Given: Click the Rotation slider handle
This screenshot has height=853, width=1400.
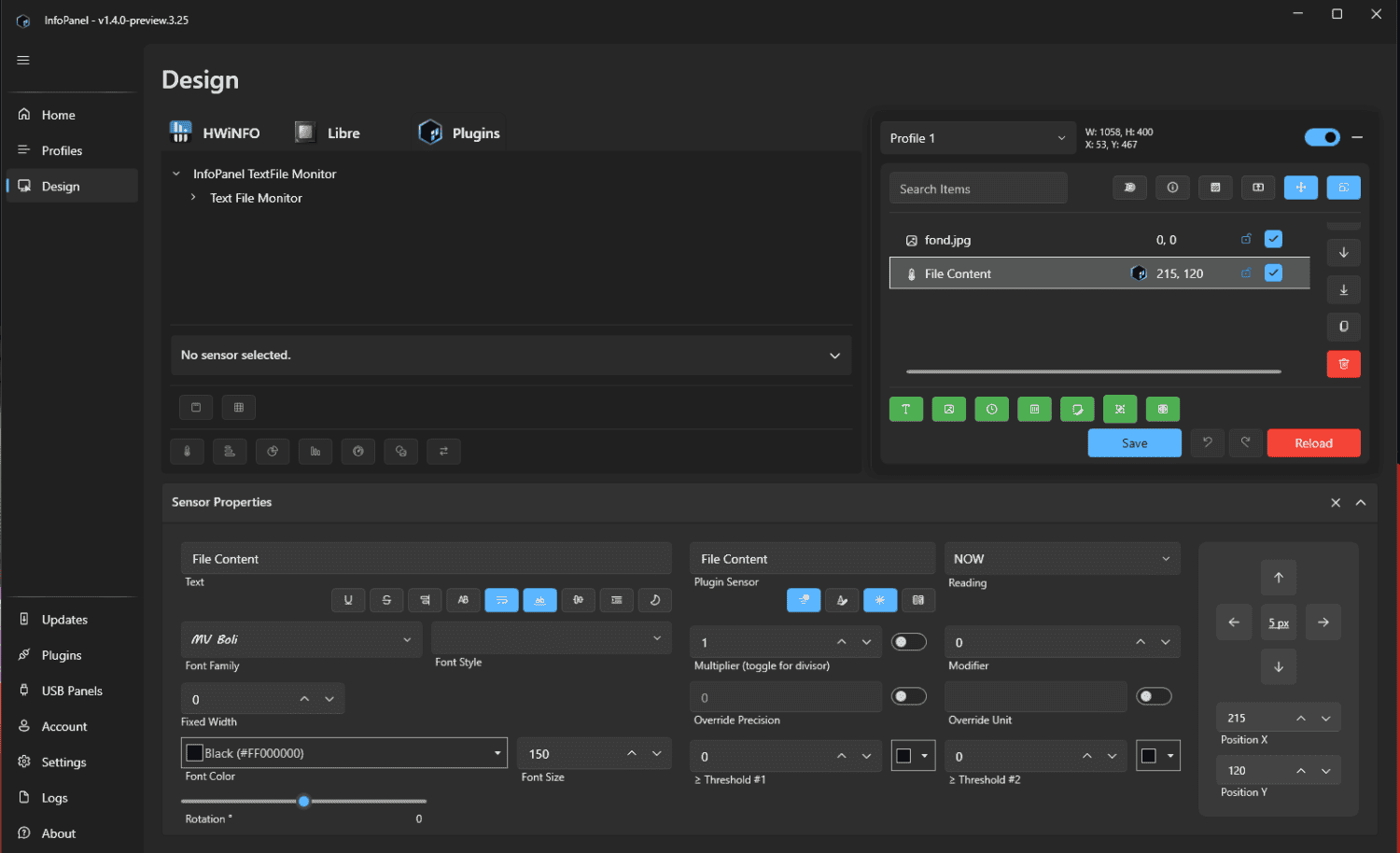Looking at the screenshot, I should (303, 801).
